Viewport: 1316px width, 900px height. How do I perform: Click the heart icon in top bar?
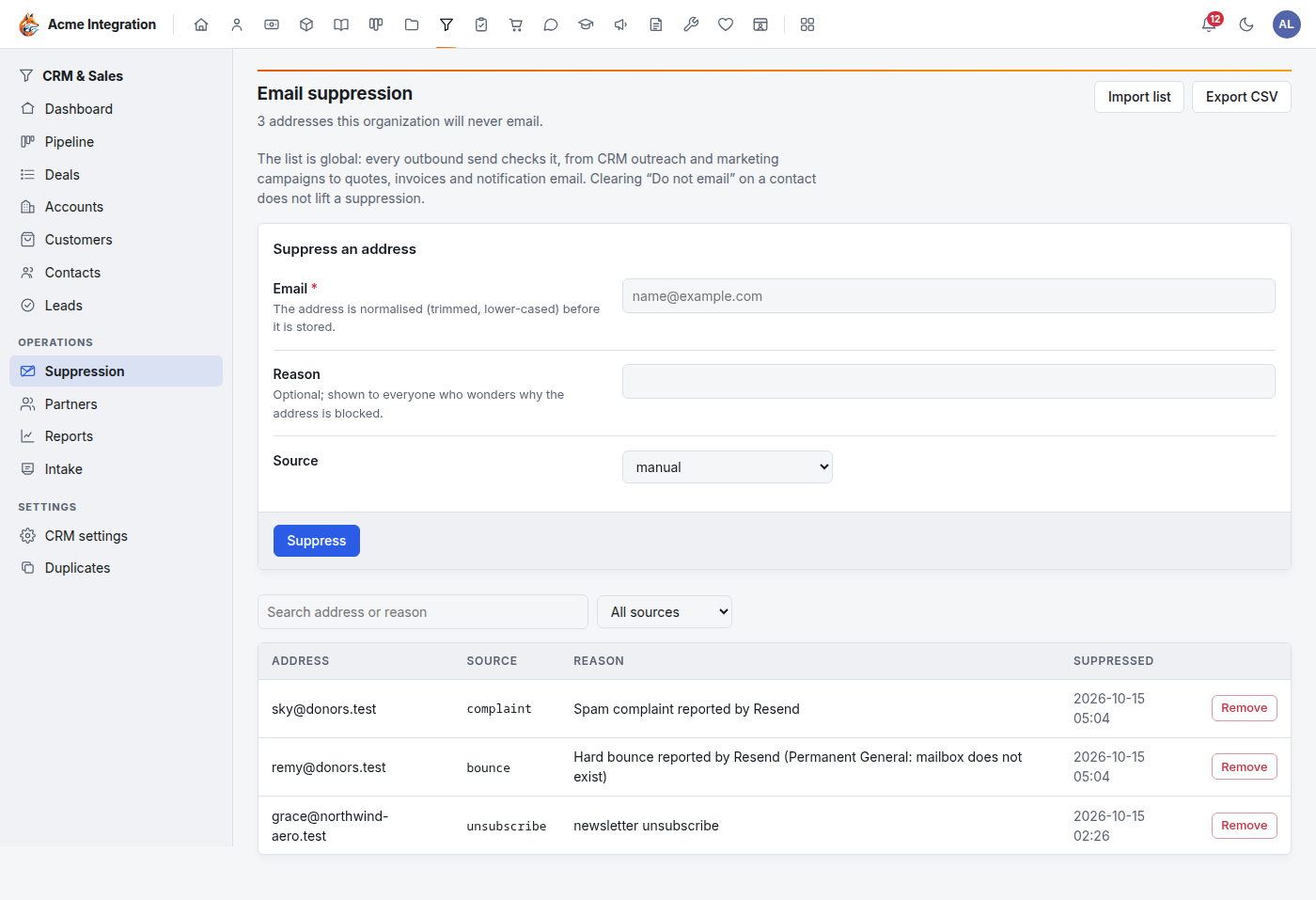point(726,24)
